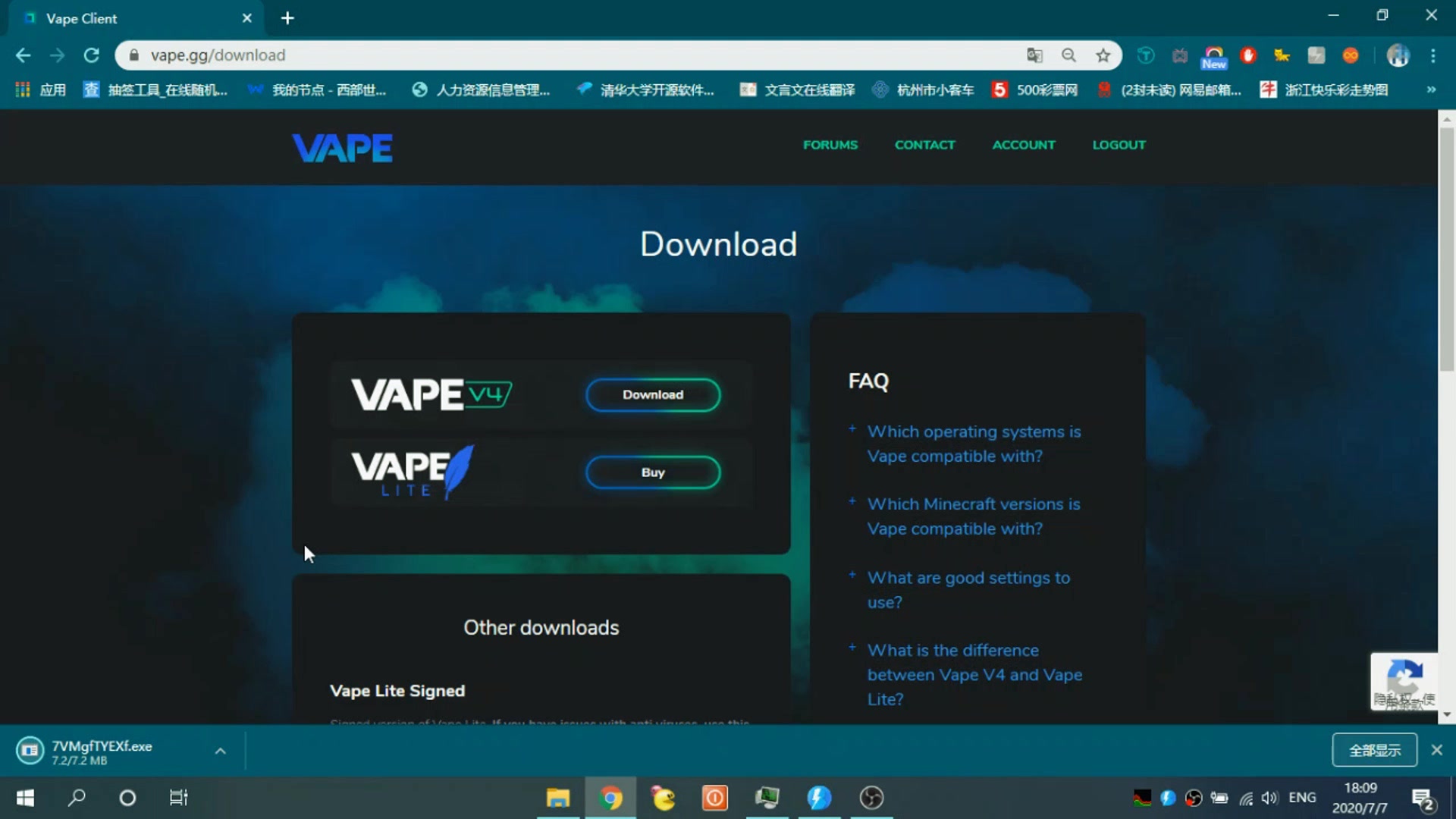Open the 网易邮箱 bookmark
The width and height of the screenshot is (1456, 819).
click(1169, 90)
